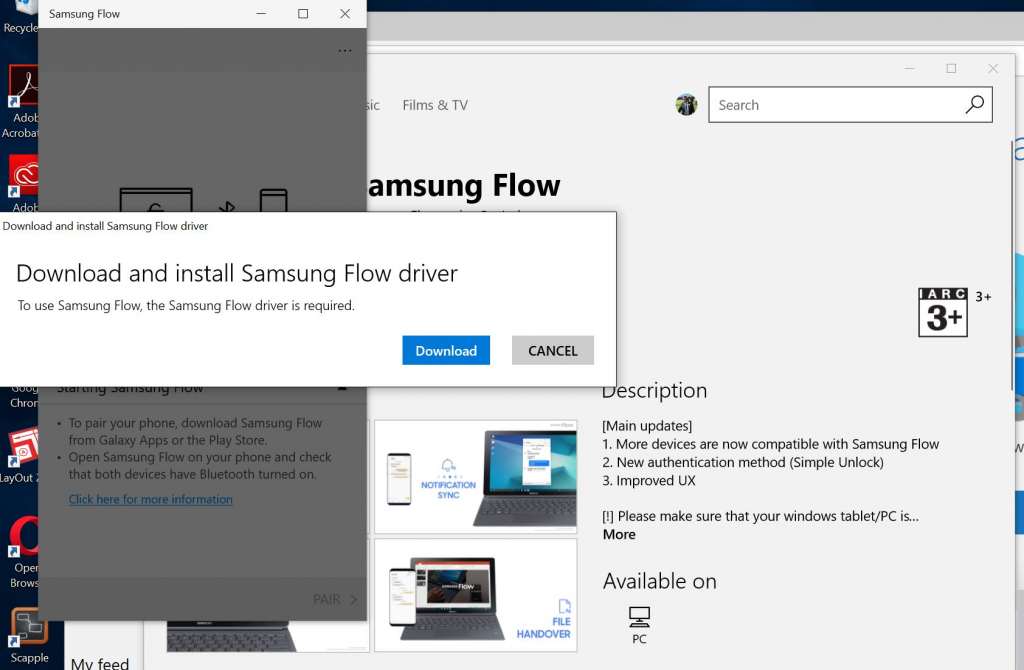Viewport: 1024px width, 670px height.
Task: Click the Download button in the driver dialog
Action: click(x=446, y=350)
